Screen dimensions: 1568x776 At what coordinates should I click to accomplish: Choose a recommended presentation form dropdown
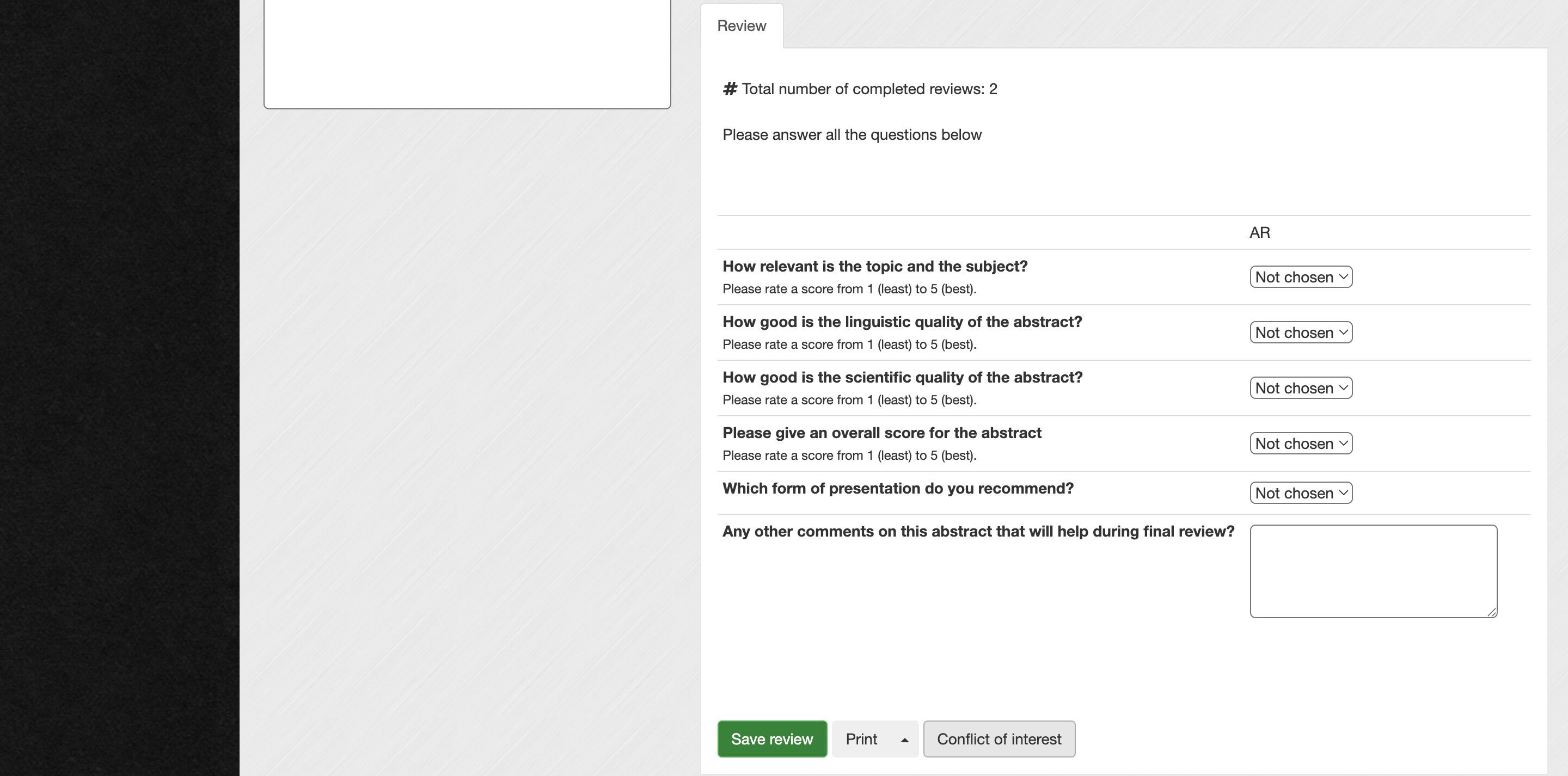pyautogui.click(x=1301, y=493)
